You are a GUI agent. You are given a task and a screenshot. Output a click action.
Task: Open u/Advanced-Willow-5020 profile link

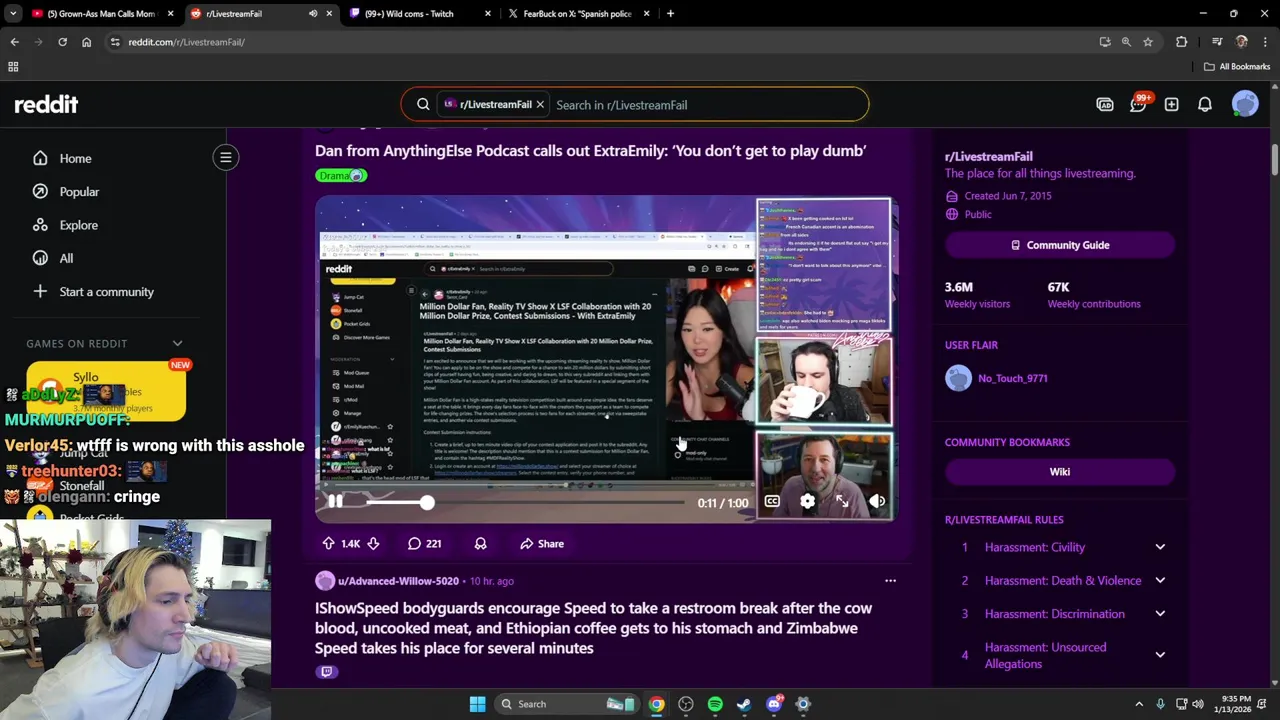tap(398, 581)
